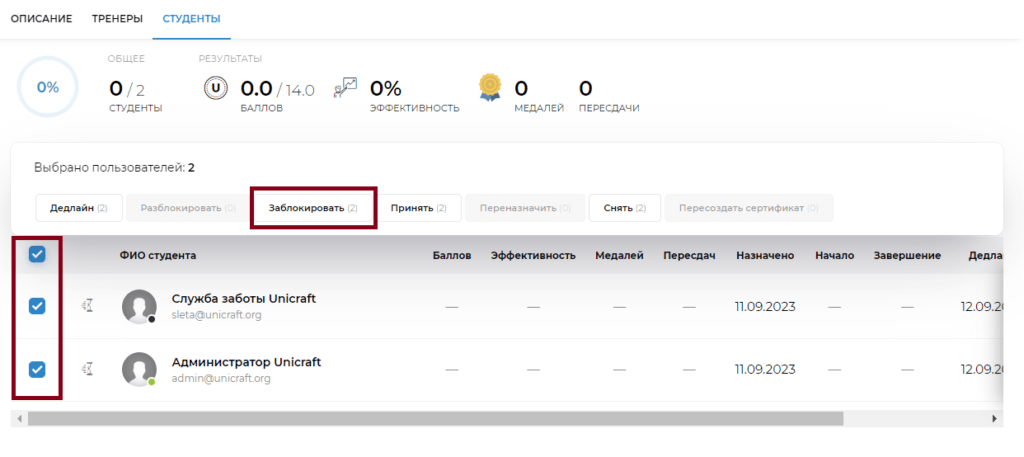The height and width of the screenshot is (457, 1024).
Task: Open the Служба заботы Unicraft name
Action: 244,298
